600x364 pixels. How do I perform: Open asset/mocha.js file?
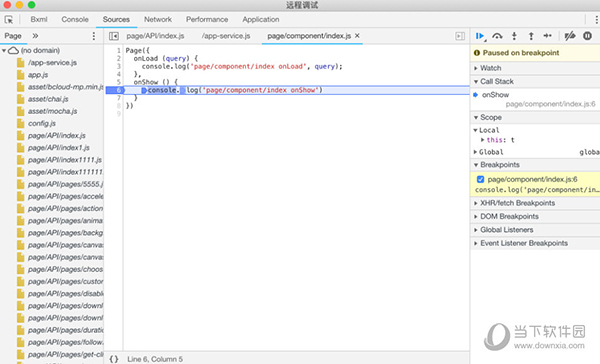[x=52, y=111]
